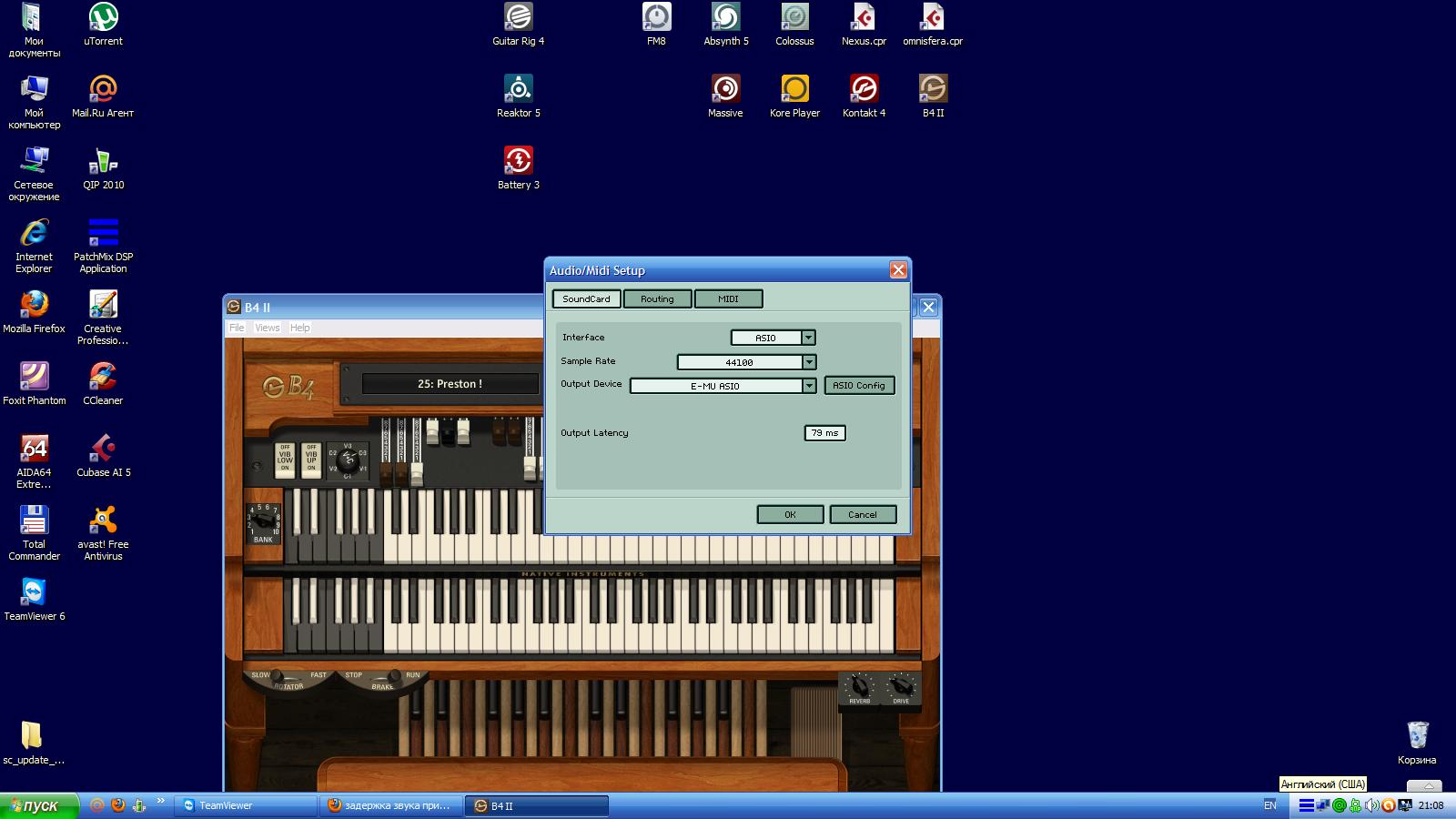Open the Mail.Ru Агент desktop icon
The height and width of the screenshot is (819, 1456).
[103, 96]
